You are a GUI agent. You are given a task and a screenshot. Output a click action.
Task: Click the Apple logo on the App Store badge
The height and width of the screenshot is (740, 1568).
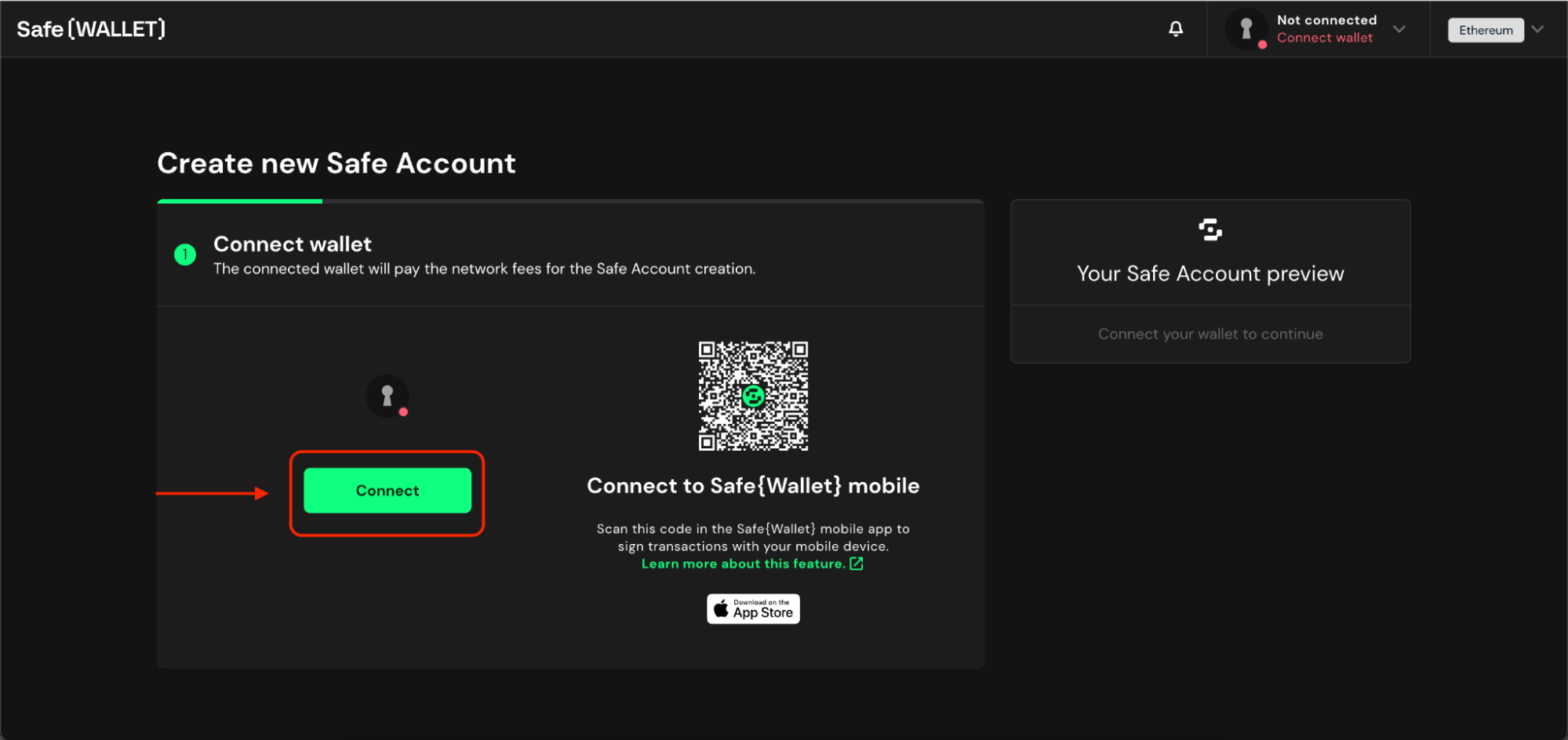(x=722, y=608)
